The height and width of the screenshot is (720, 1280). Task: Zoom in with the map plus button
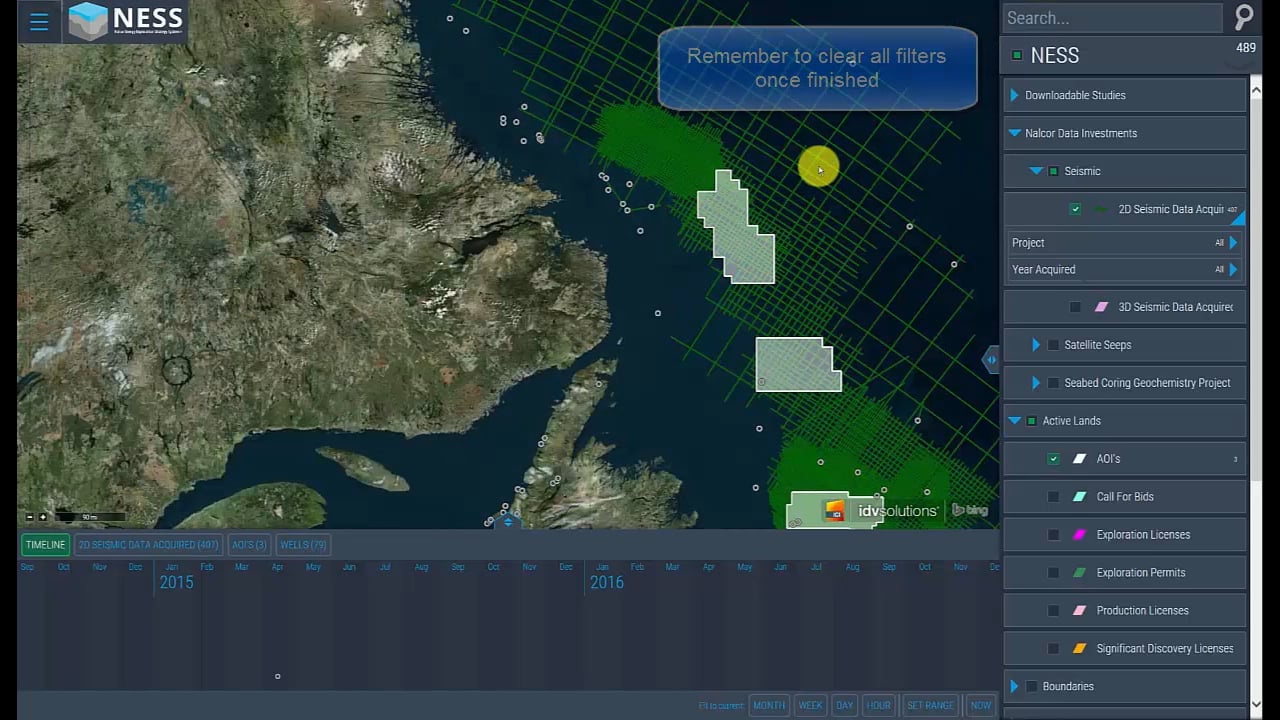(x=43, y=517)
